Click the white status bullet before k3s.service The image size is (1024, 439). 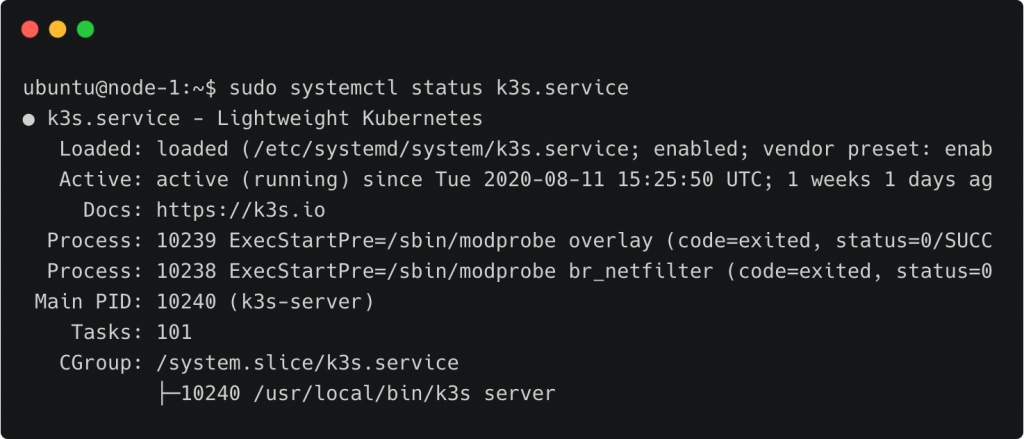coord(29,120)
